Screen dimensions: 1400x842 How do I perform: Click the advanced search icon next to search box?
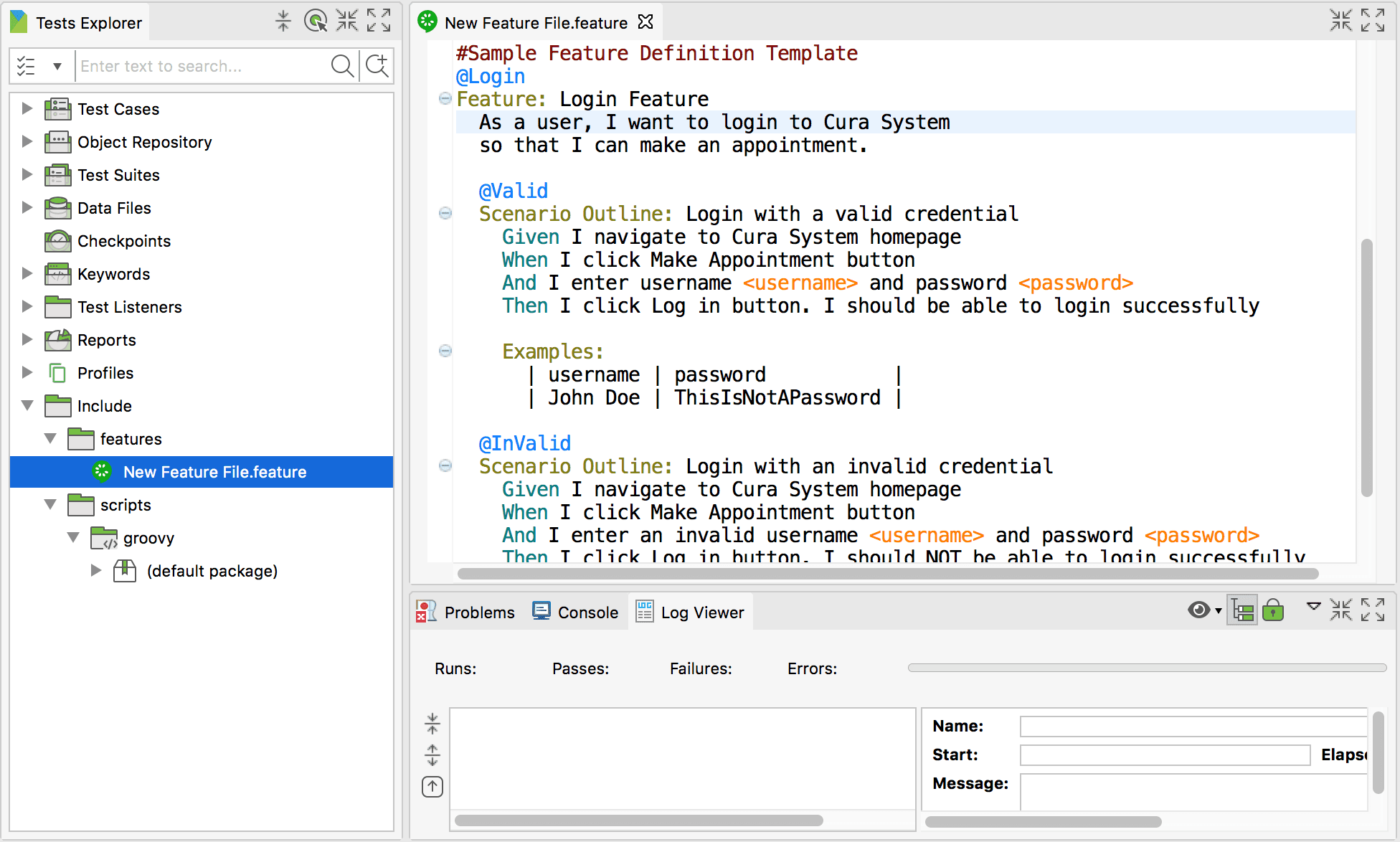coord(377,66)
